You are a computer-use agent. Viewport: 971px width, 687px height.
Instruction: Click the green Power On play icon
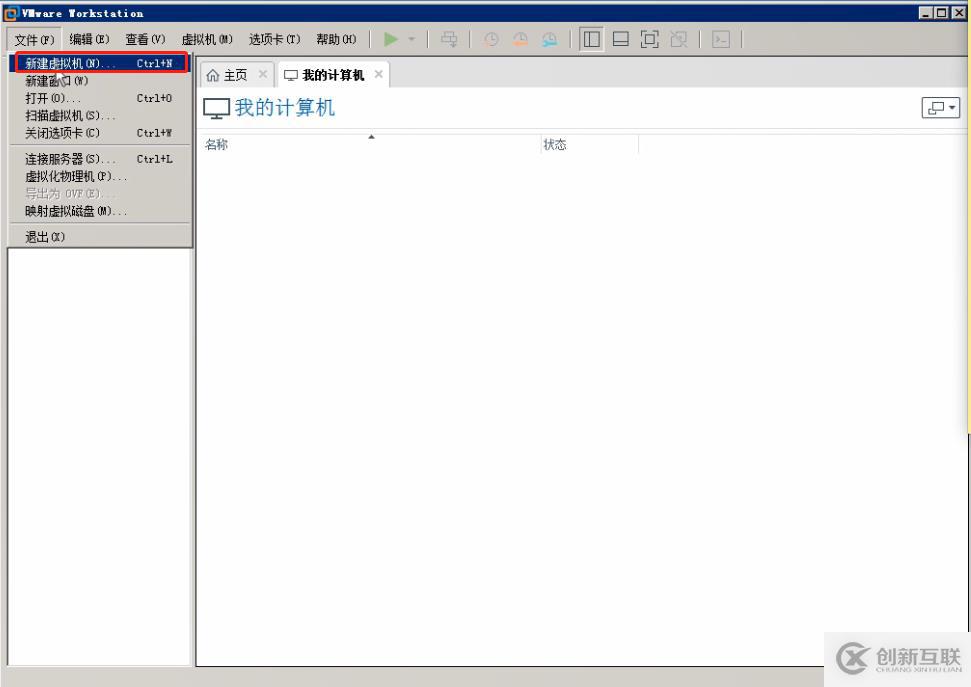(x=390, y=40)
